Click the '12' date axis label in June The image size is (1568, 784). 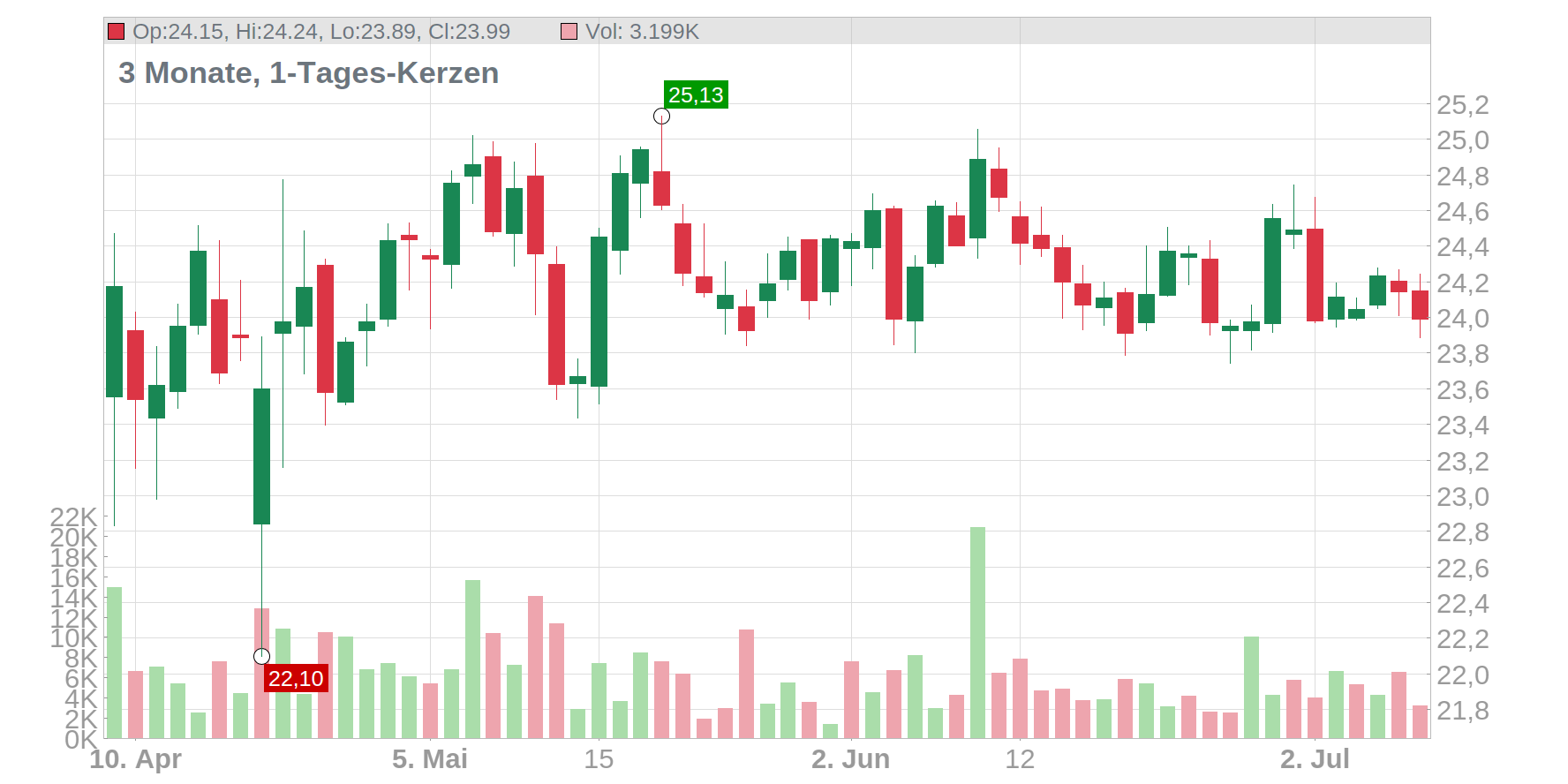coord(1020,759)
